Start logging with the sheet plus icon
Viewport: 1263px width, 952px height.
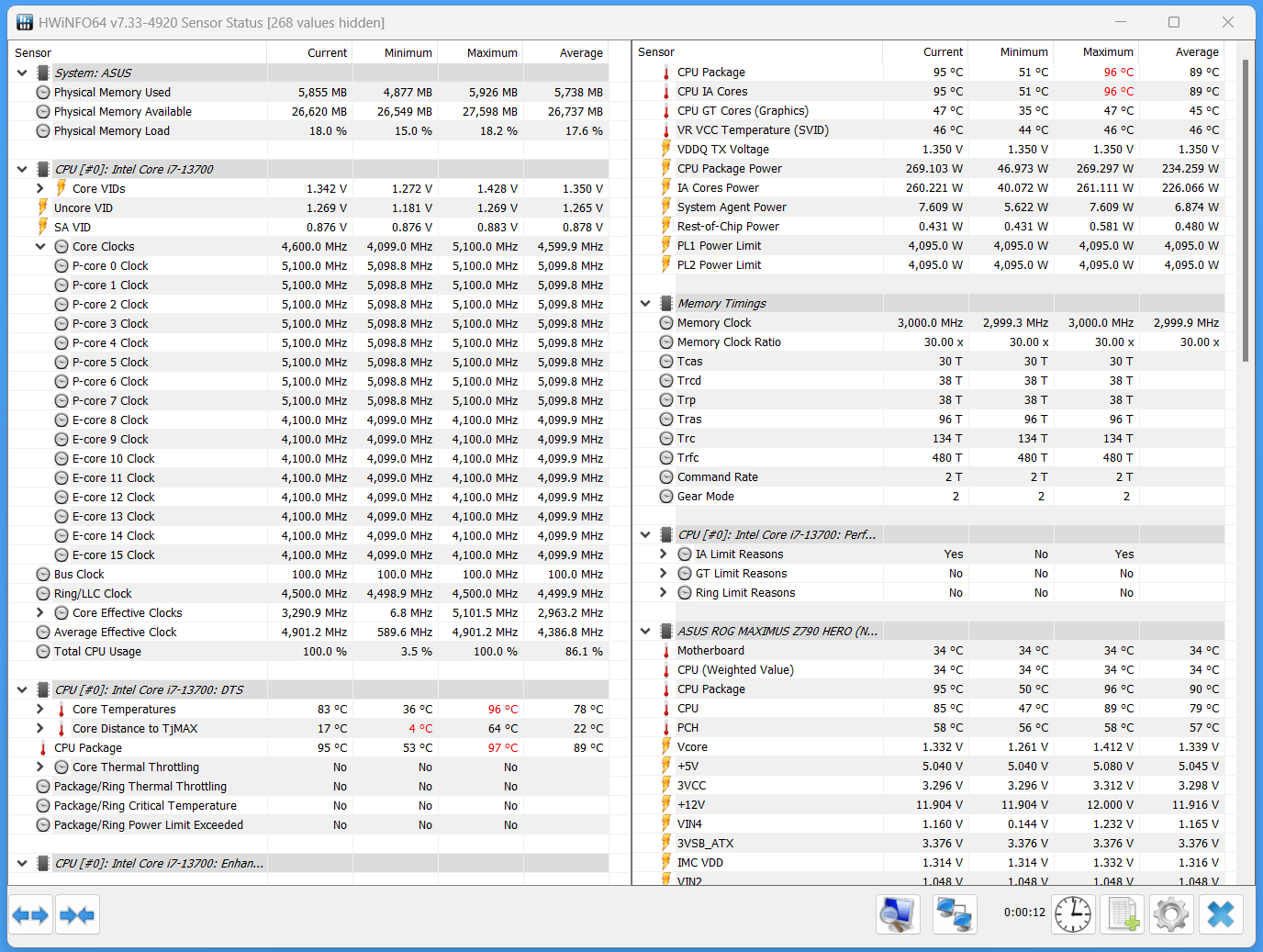click(1123, 914)
